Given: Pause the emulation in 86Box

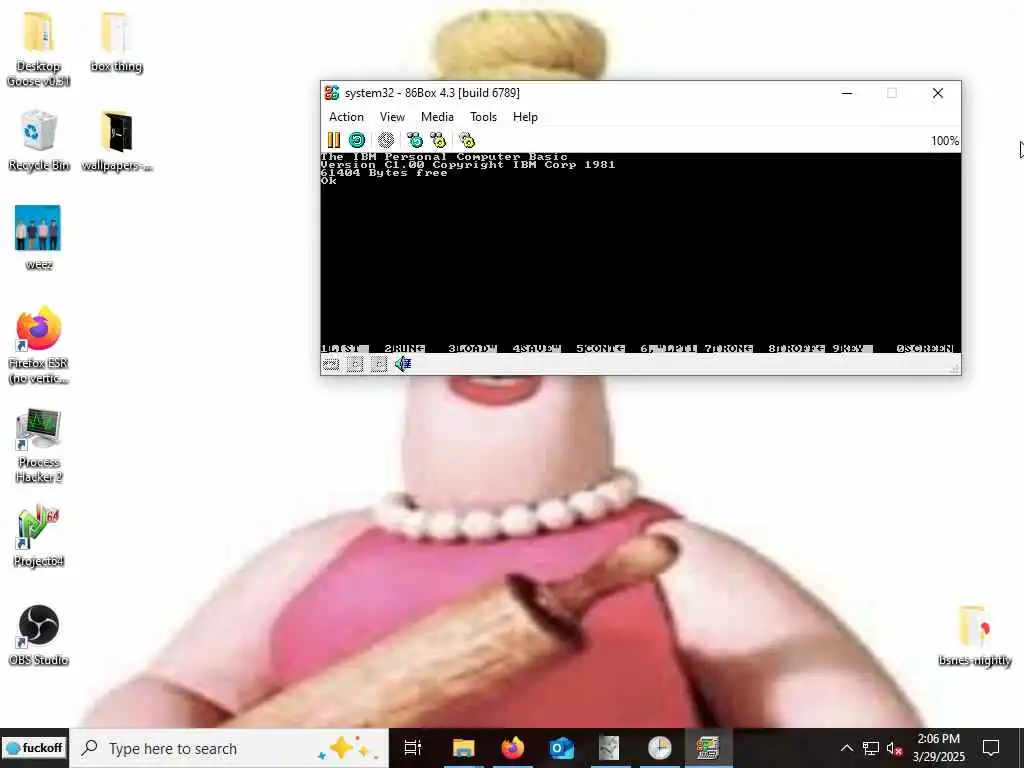Looking at the screenshot, I should coord(334,140).
